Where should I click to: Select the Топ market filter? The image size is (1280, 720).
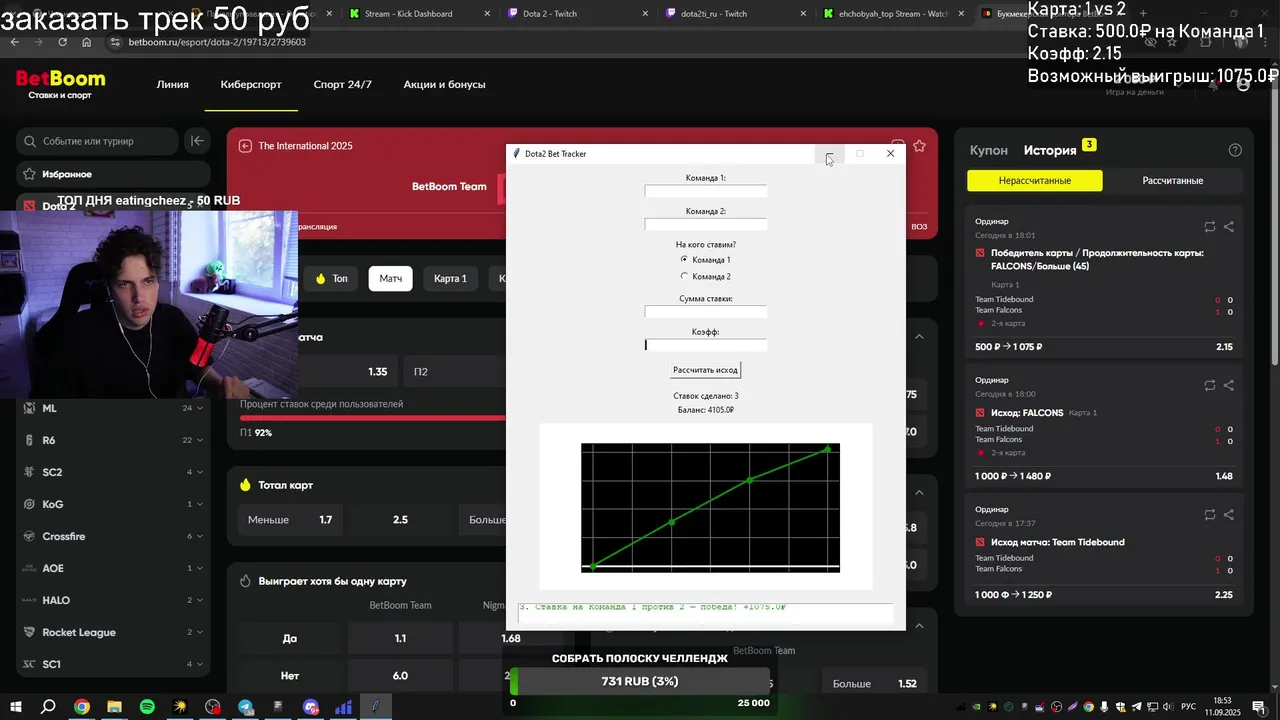[332, 278]
